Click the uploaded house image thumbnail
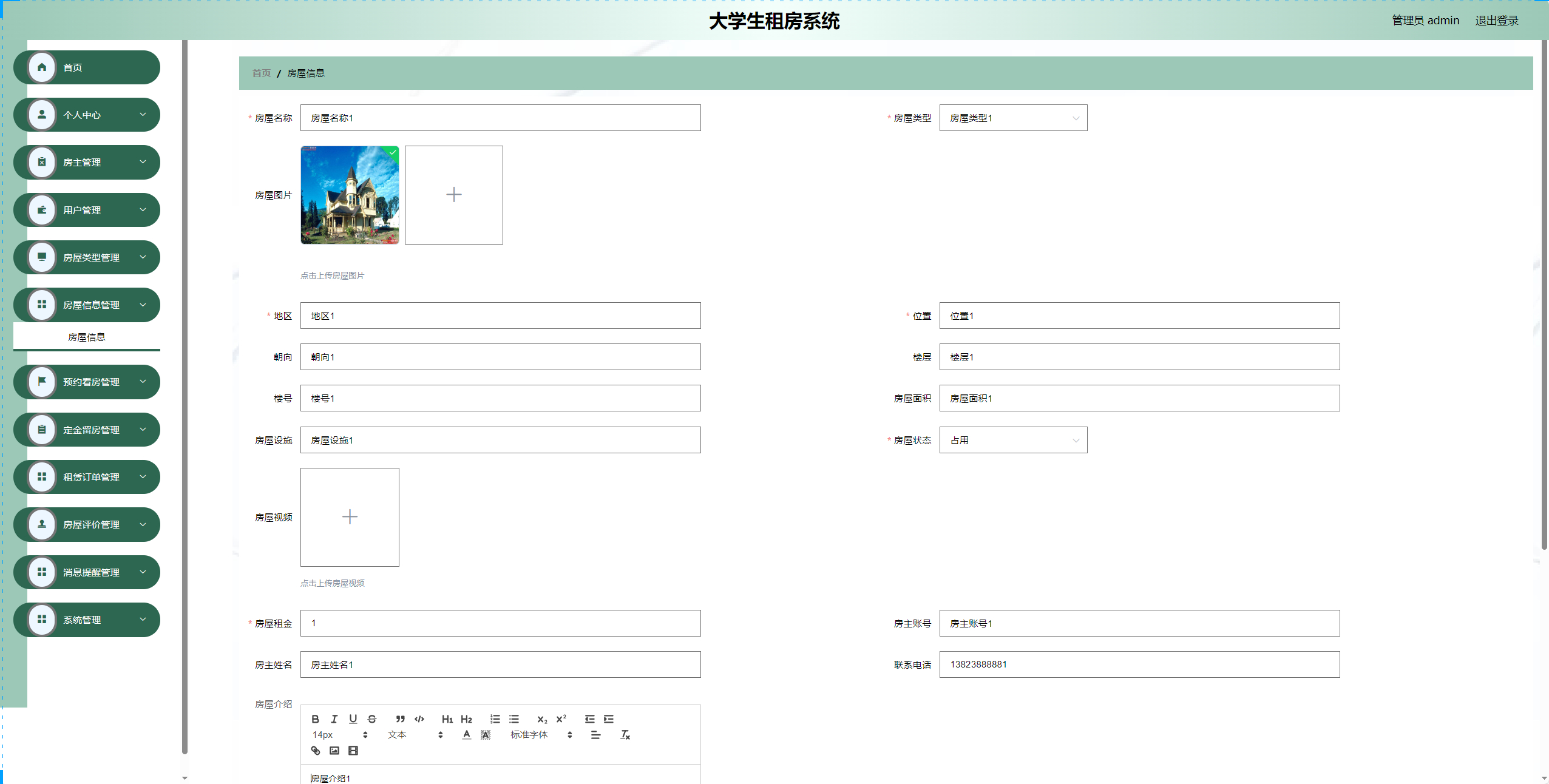This screenshot has height=784, width=1549. click(x=350, y=195)
